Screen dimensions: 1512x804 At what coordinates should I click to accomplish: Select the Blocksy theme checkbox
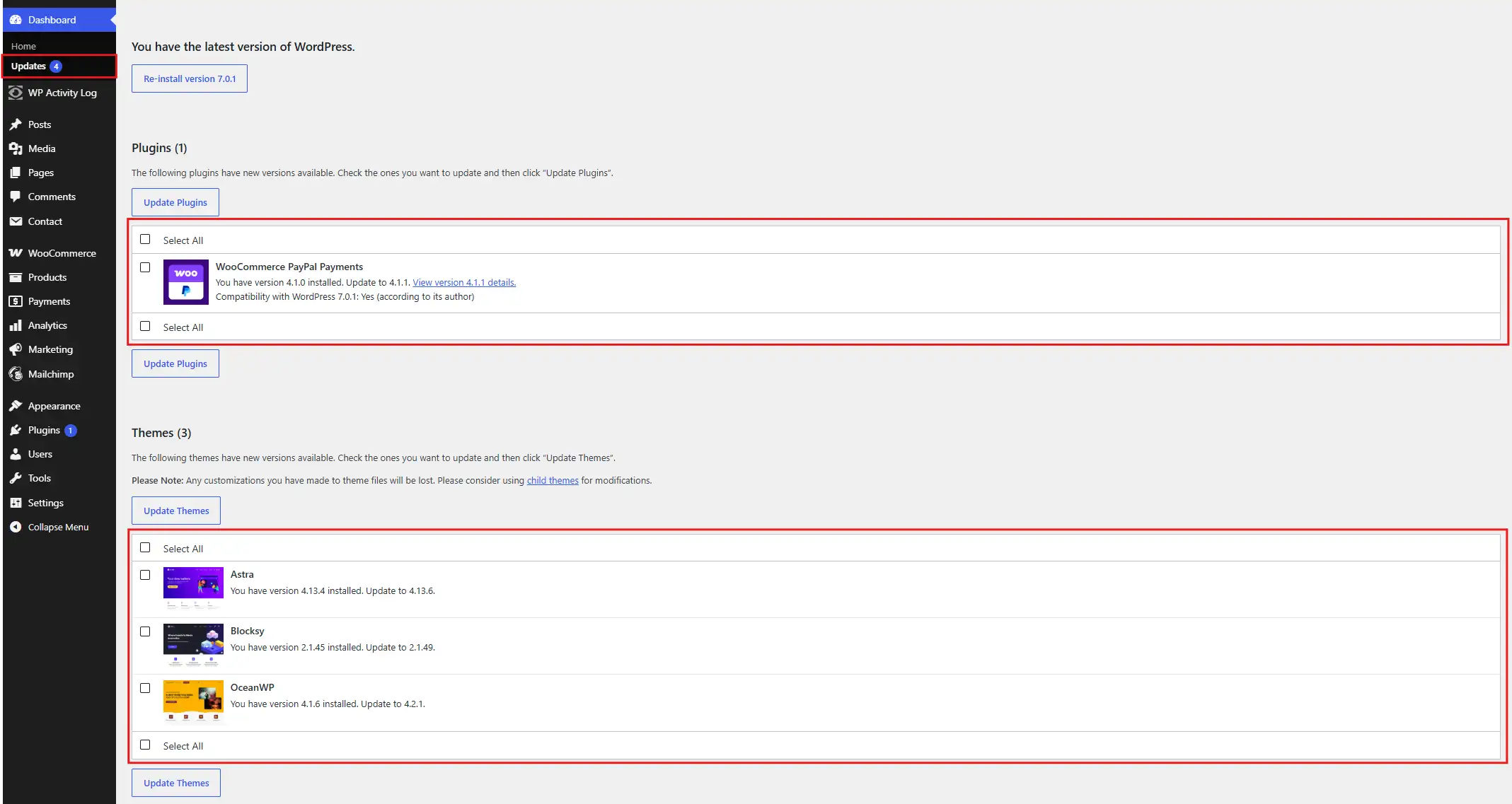(145, 631)
